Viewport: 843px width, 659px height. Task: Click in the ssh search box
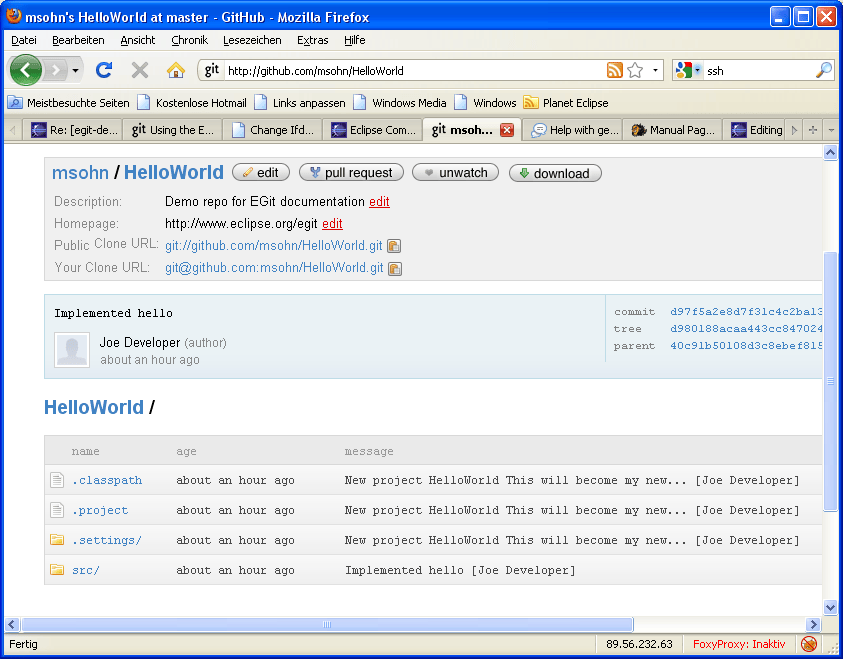click(758, 70)
